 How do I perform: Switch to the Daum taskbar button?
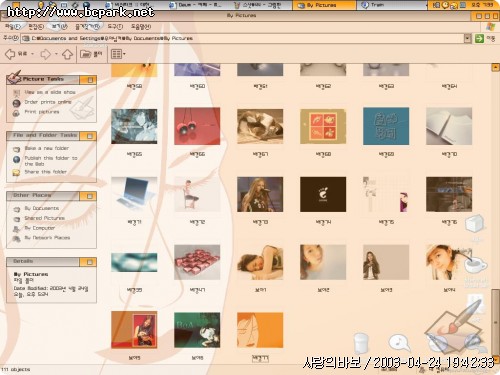[197, 5]
